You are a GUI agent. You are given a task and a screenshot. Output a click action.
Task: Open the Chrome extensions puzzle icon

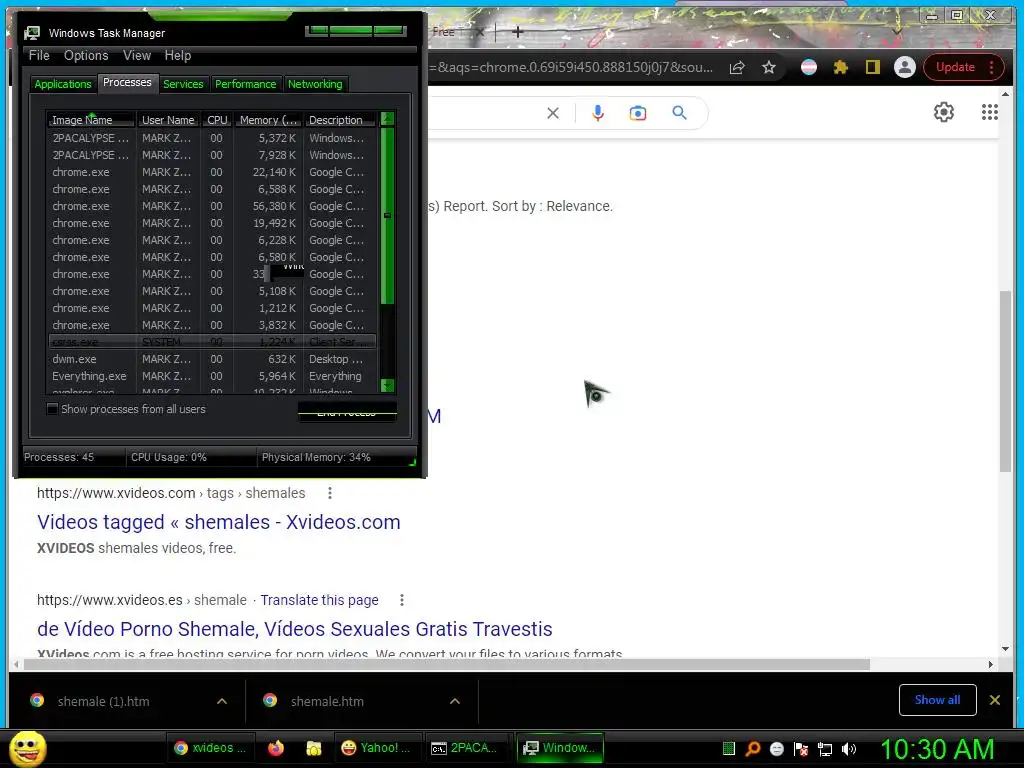point(840,67)
